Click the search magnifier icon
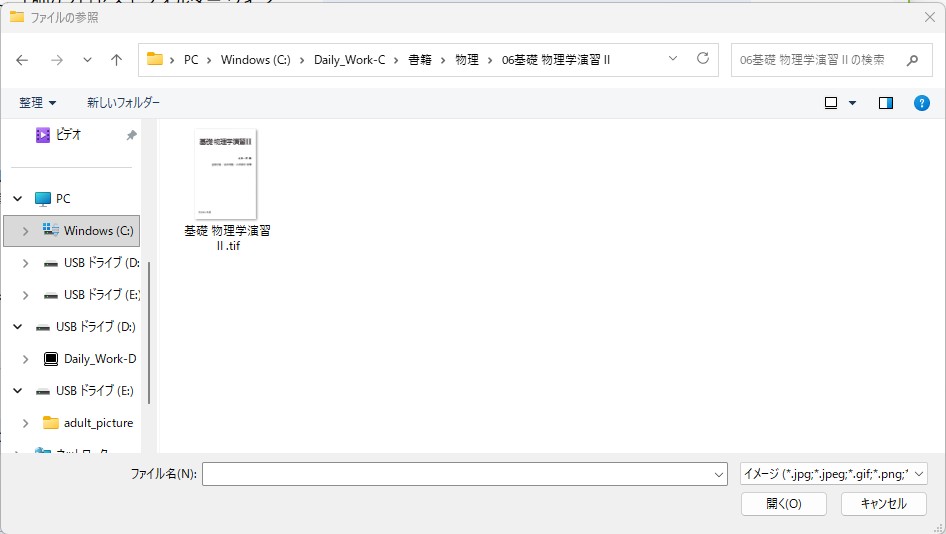 tap(912, 60)
